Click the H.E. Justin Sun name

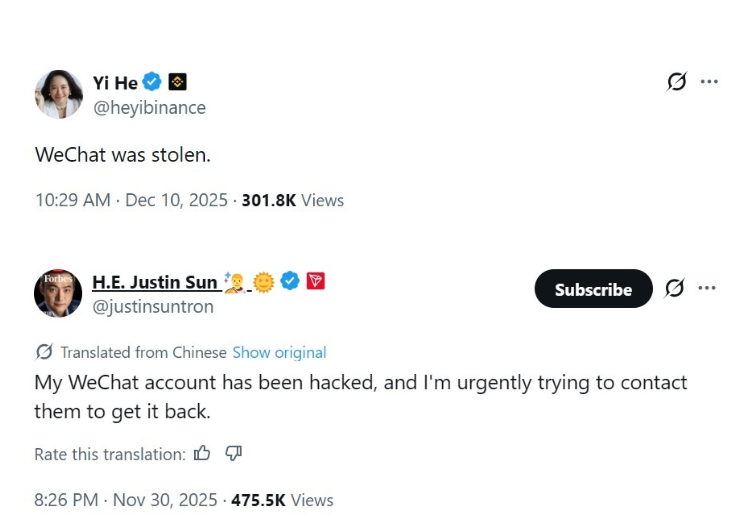click(155, 282)
